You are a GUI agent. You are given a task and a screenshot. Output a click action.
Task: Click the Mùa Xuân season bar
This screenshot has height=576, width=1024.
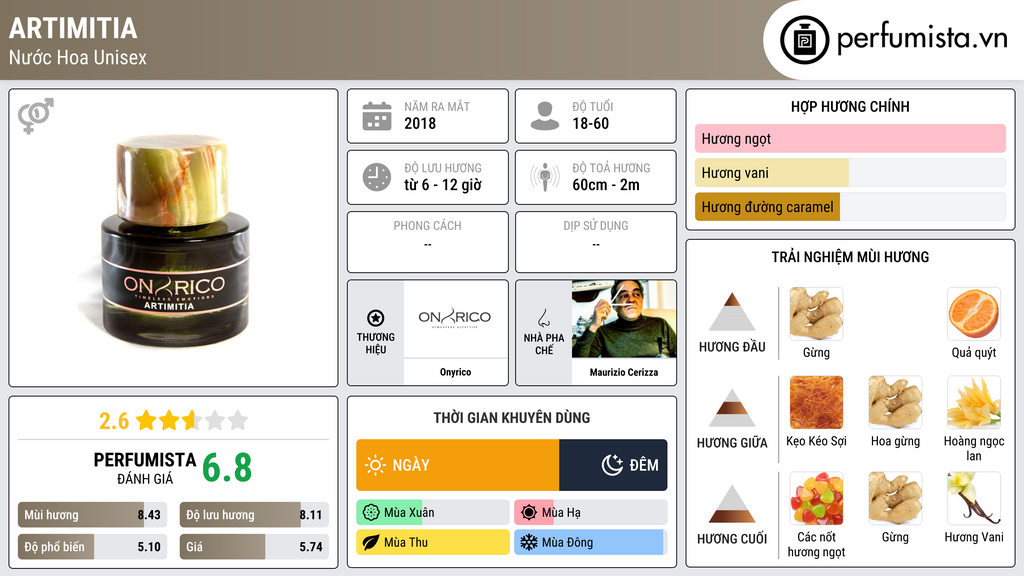[x=433, y=513]
